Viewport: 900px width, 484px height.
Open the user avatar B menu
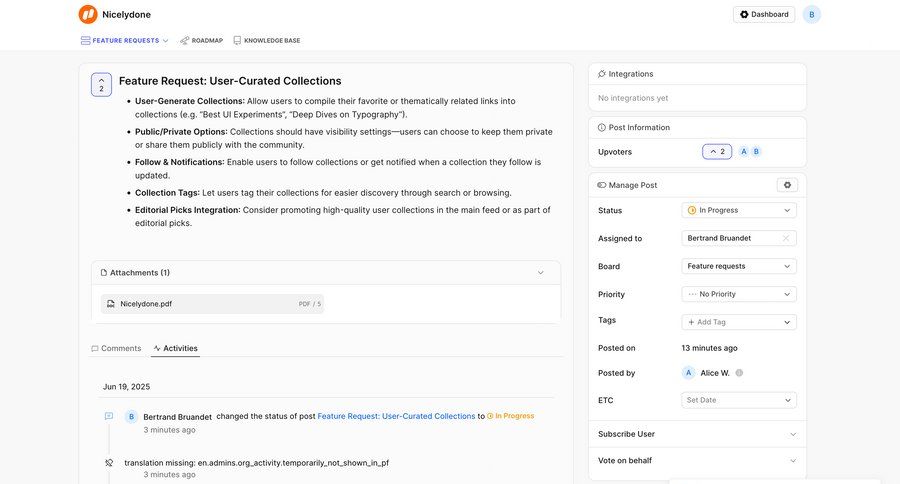point(812,14)
